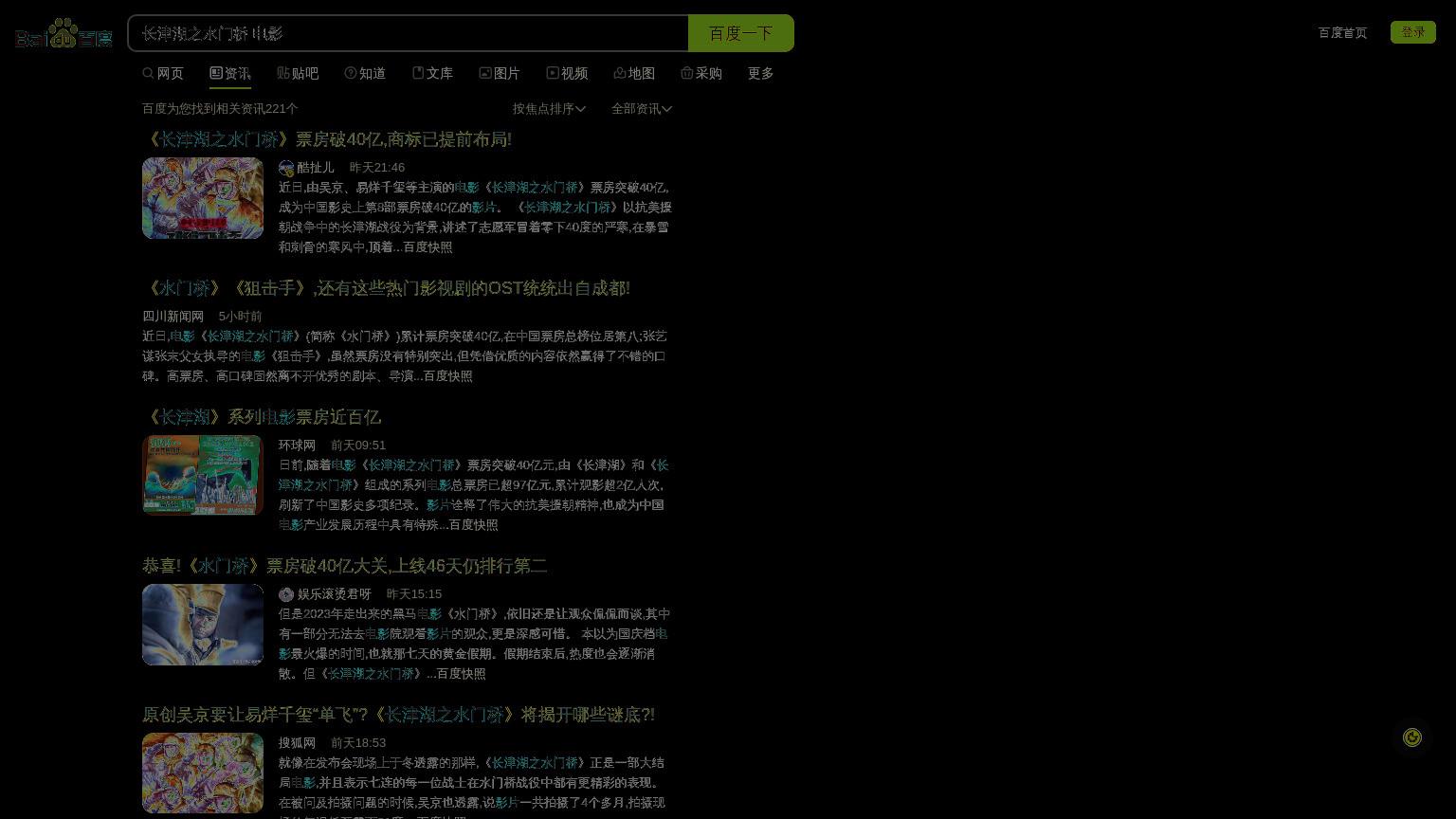Open 百度快照 of 环球网 article
Image resolution: width=1456 pixels, height=819 pixels.
point(473,525)
